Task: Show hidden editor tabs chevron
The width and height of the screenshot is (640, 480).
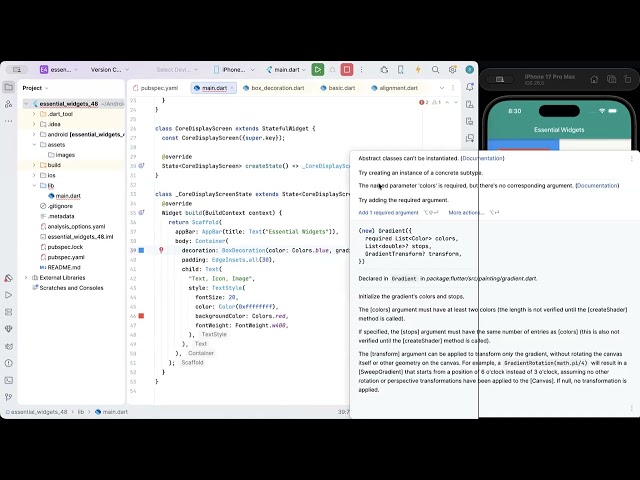Action: tap(442, 88)
